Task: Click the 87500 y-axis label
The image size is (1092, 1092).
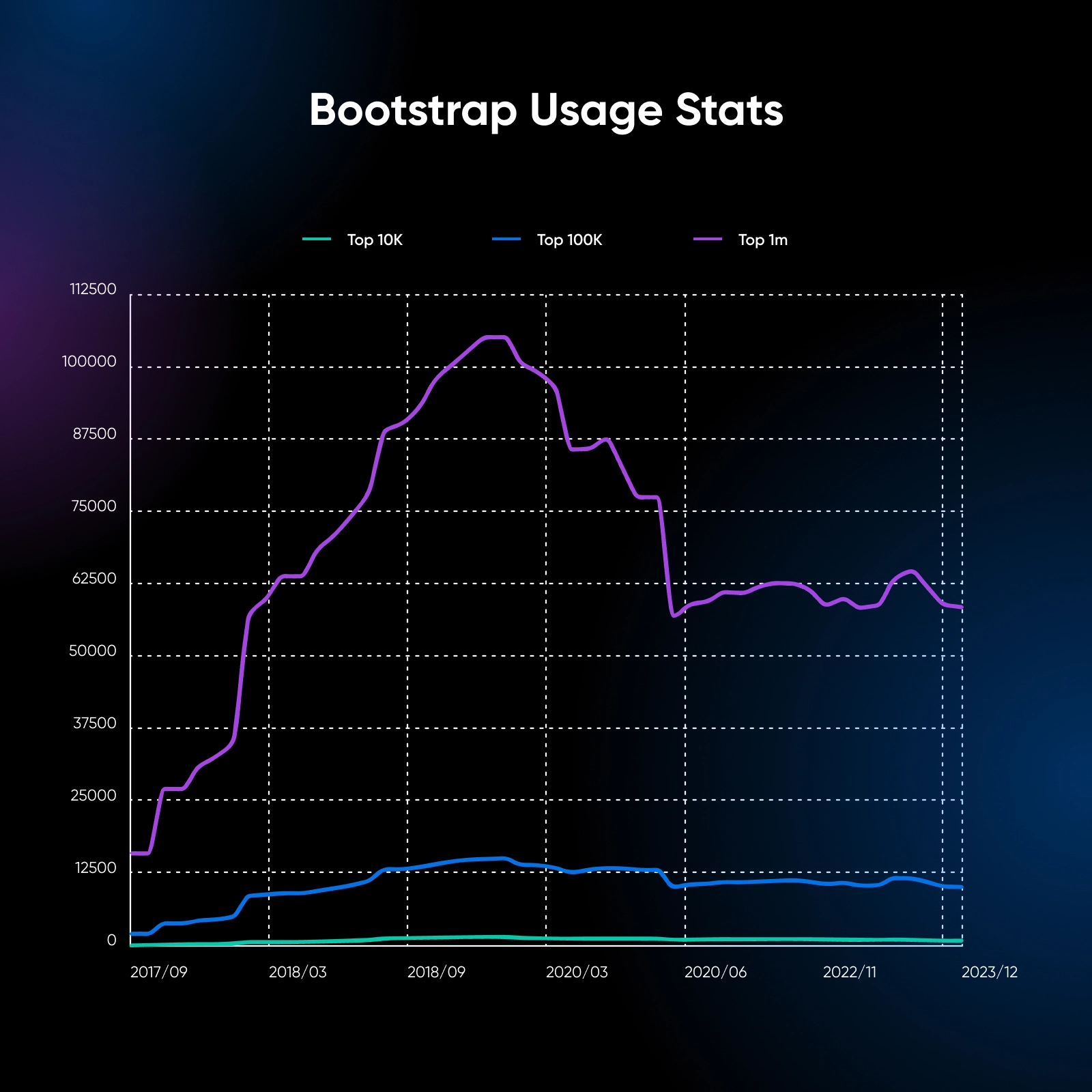Action: [x=95, y=434]
